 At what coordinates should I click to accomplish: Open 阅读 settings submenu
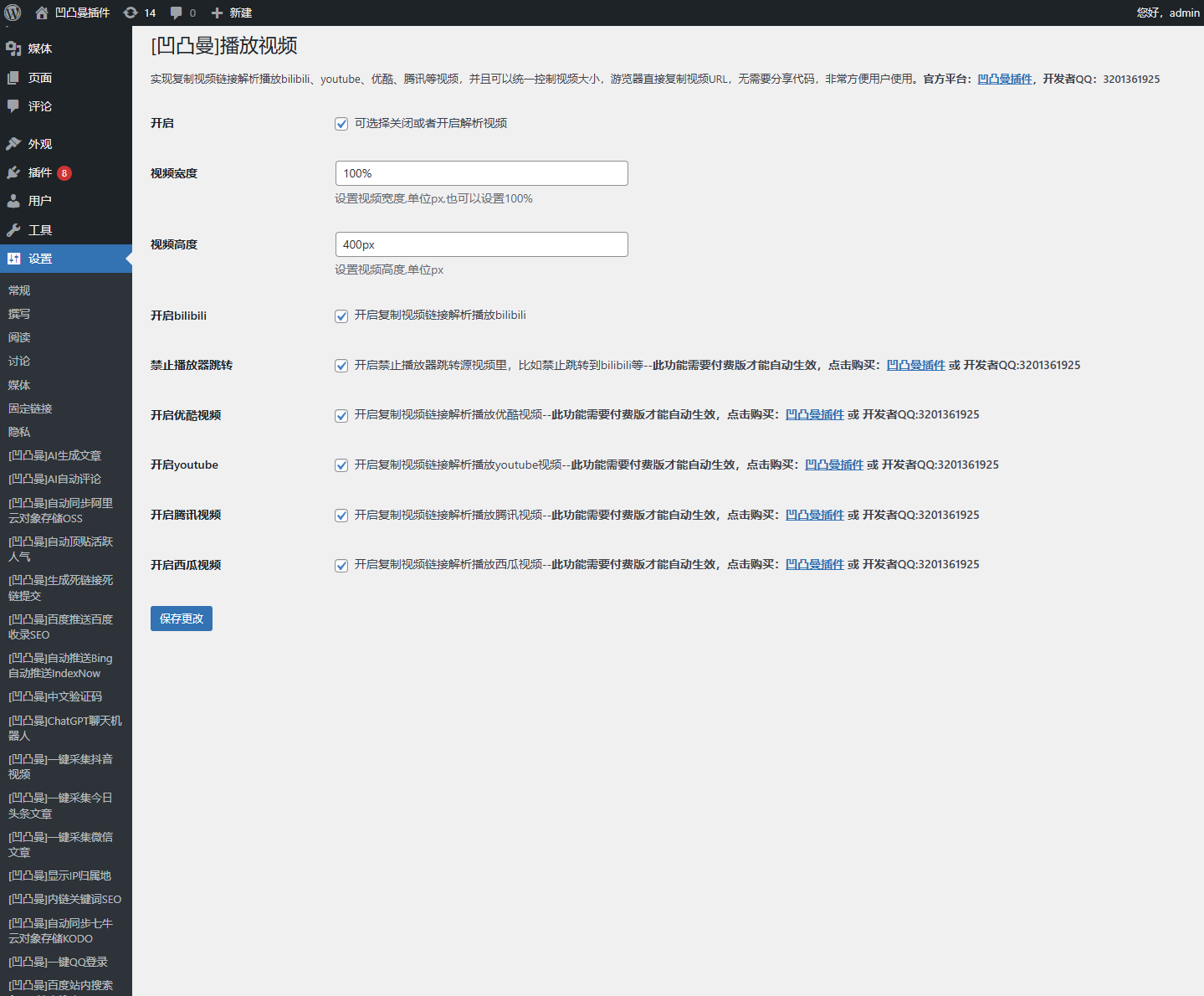click(19, 337)
